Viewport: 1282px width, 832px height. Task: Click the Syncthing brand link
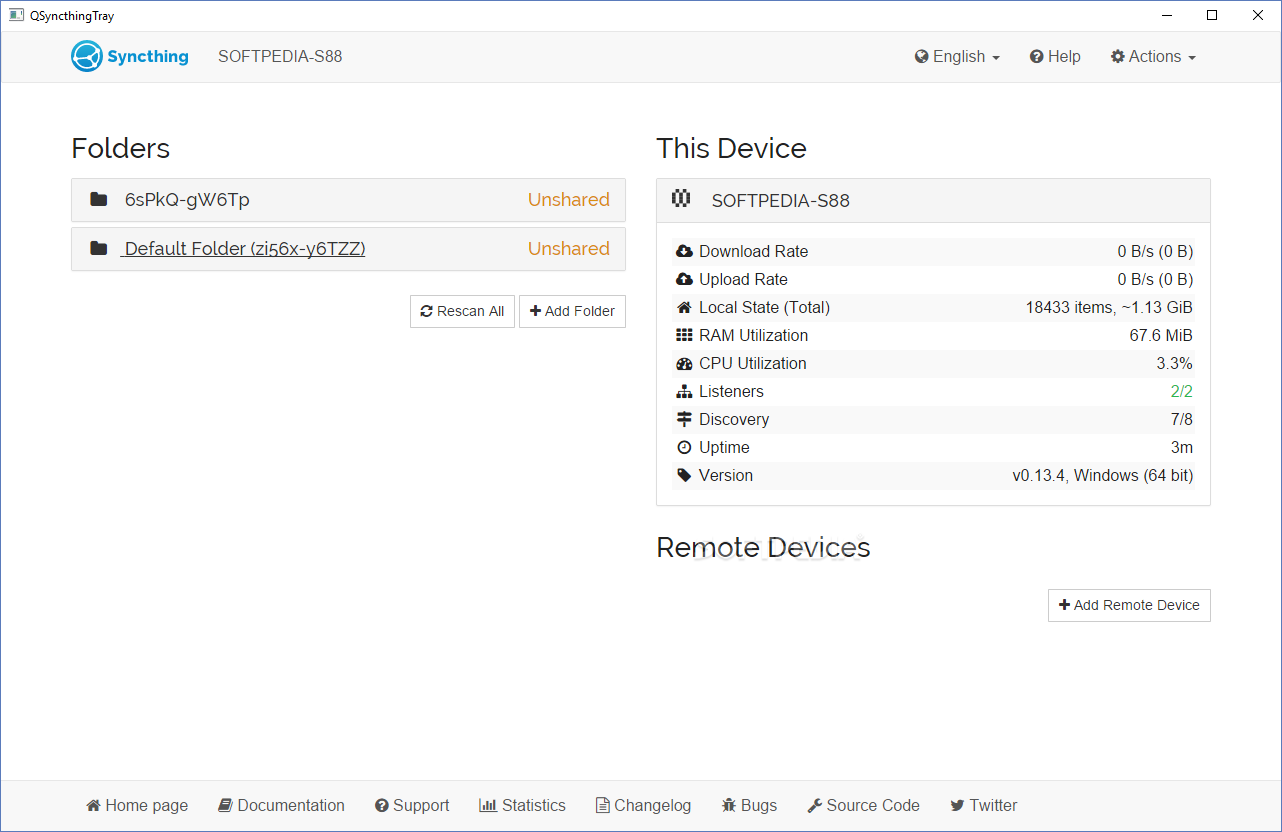pos(130,56)
